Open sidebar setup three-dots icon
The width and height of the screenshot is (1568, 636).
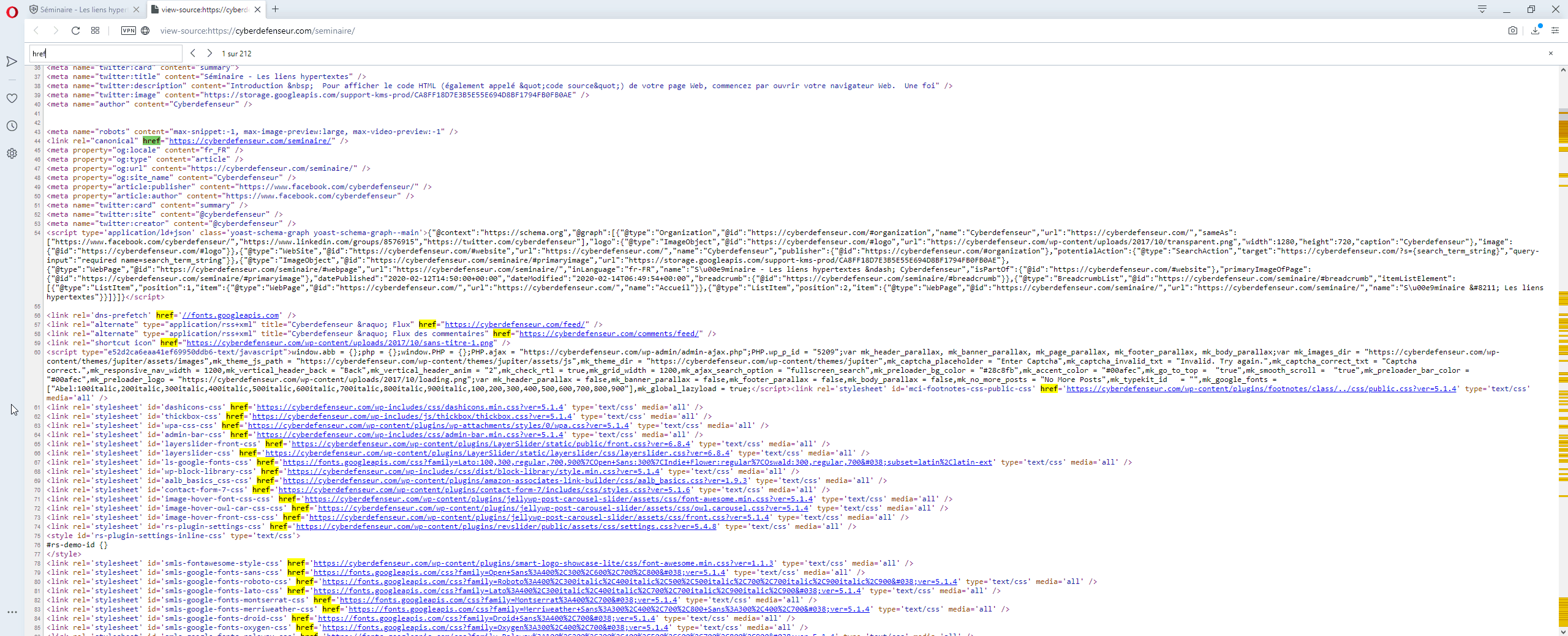(12, 612)
